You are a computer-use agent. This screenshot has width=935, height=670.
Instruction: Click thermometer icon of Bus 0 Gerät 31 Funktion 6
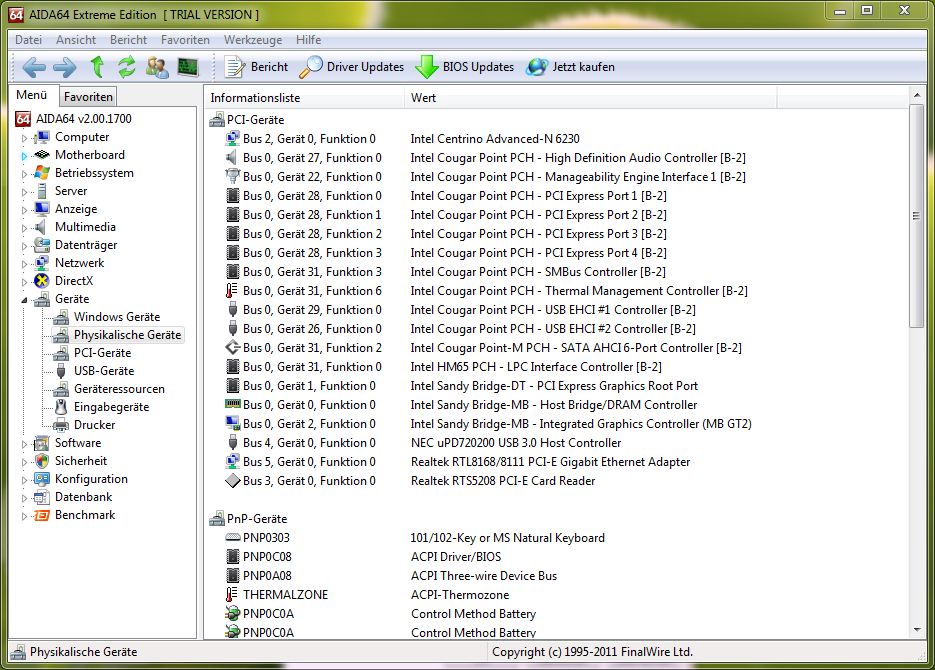232,291
